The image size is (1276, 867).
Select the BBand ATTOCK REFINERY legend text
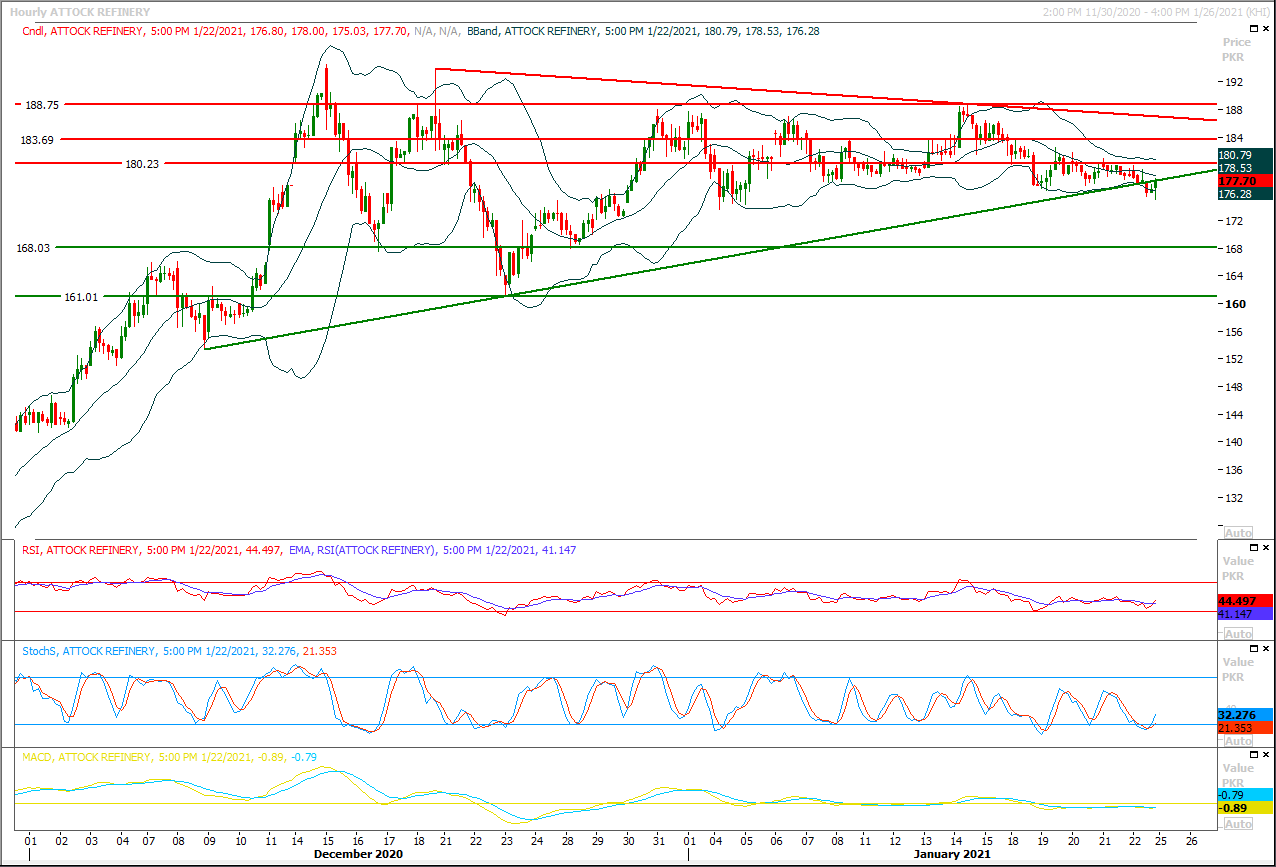643,31
